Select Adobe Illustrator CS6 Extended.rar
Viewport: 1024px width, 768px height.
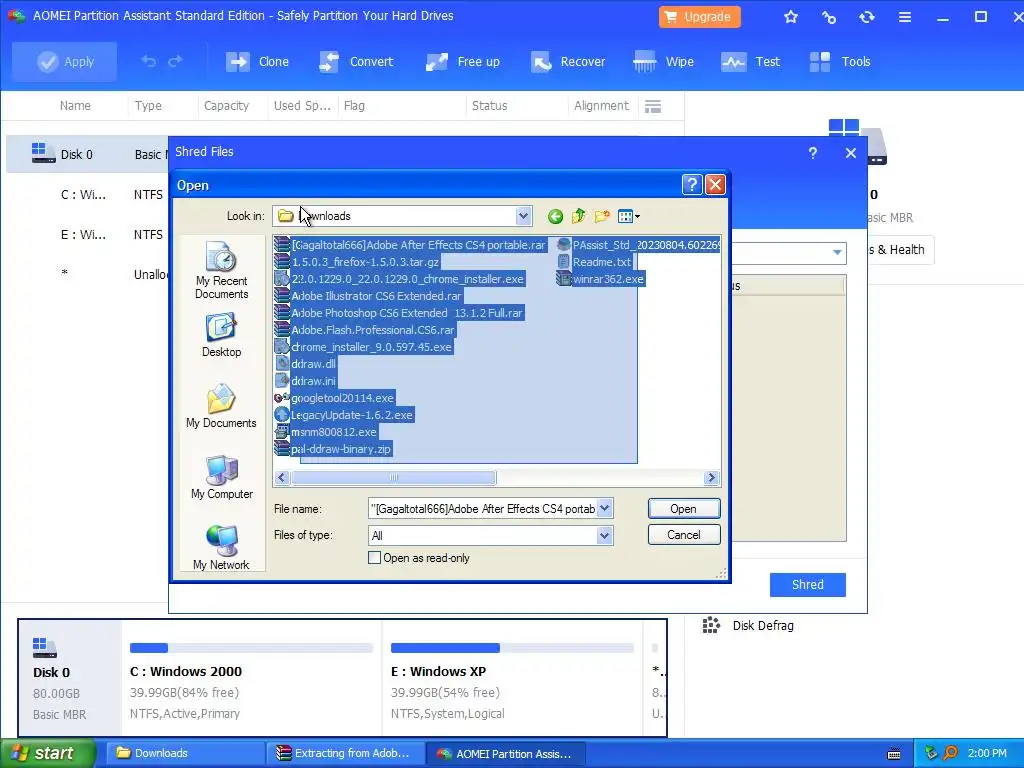[368, 296]
